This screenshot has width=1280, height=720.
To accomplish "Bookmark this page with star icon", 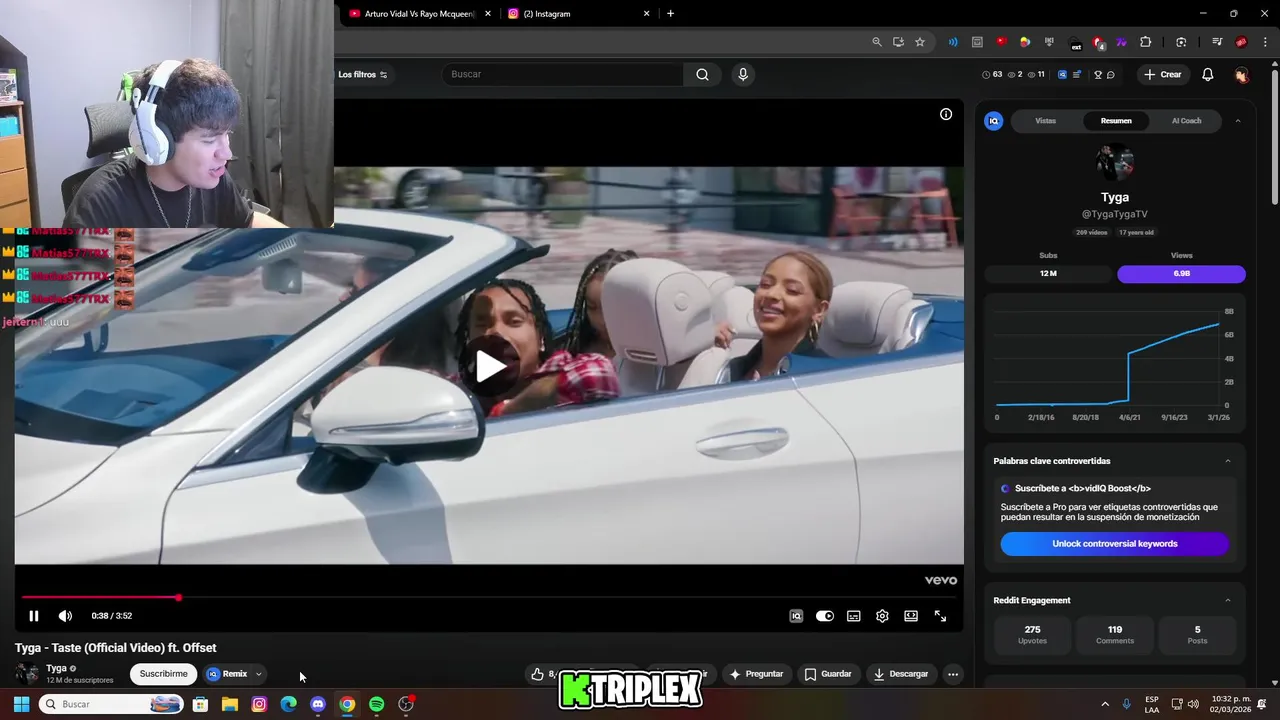I will click(920, 42).
